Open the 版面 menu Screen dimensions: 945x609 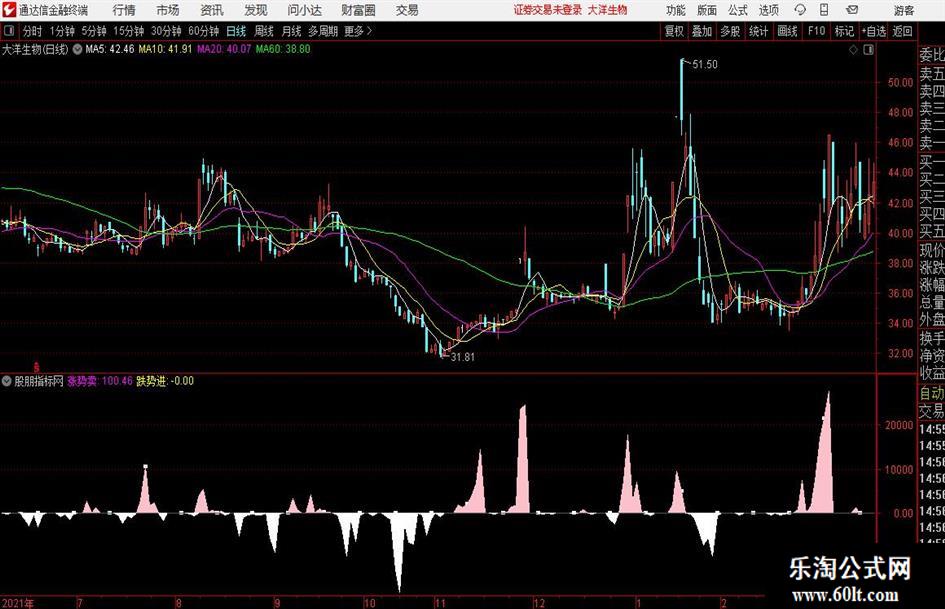[707, 10]
